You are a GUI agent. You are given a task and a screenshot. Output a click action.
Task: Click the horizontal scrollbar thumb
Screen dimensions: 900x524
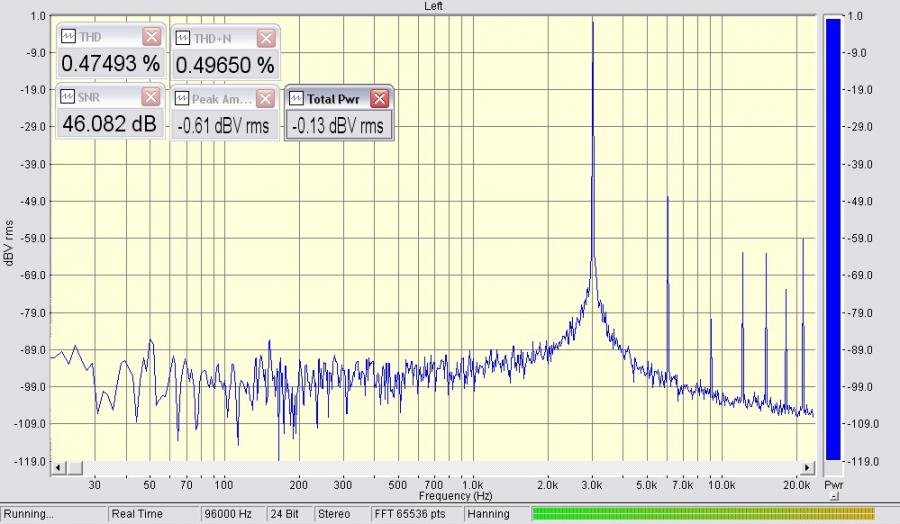tap(75, 468)
